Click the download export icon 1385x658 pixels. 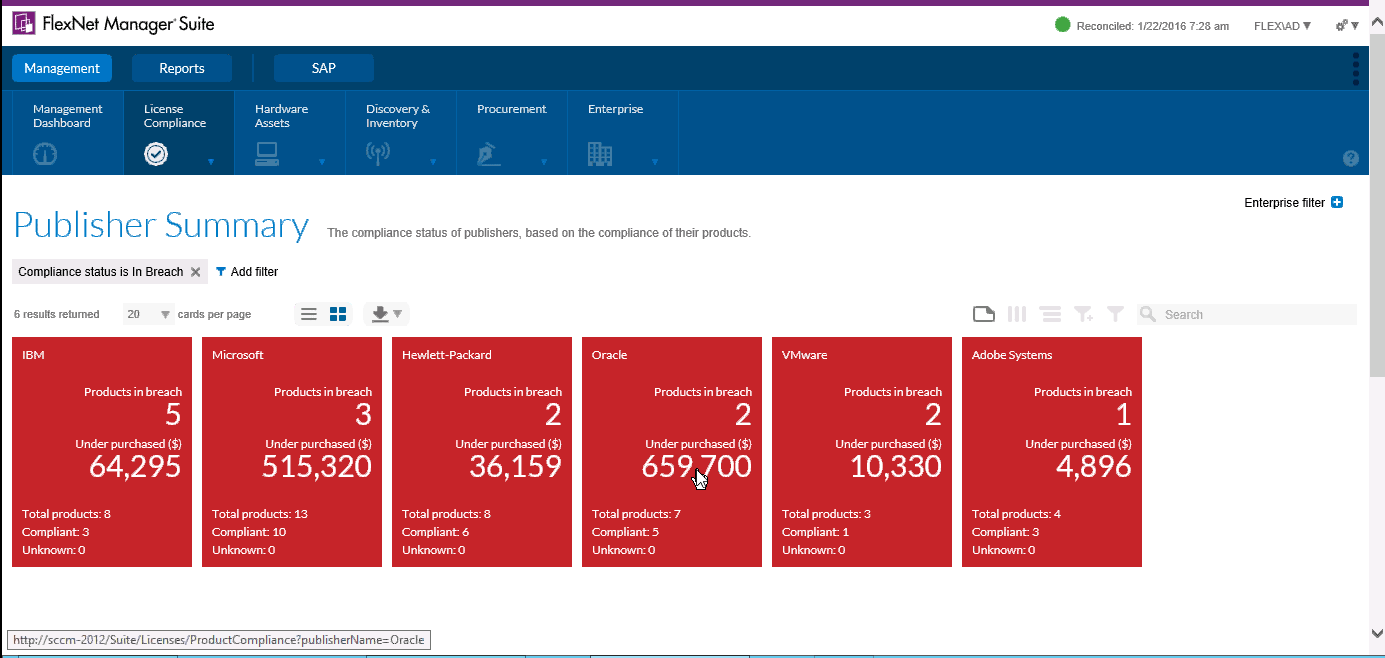point(380,314)
